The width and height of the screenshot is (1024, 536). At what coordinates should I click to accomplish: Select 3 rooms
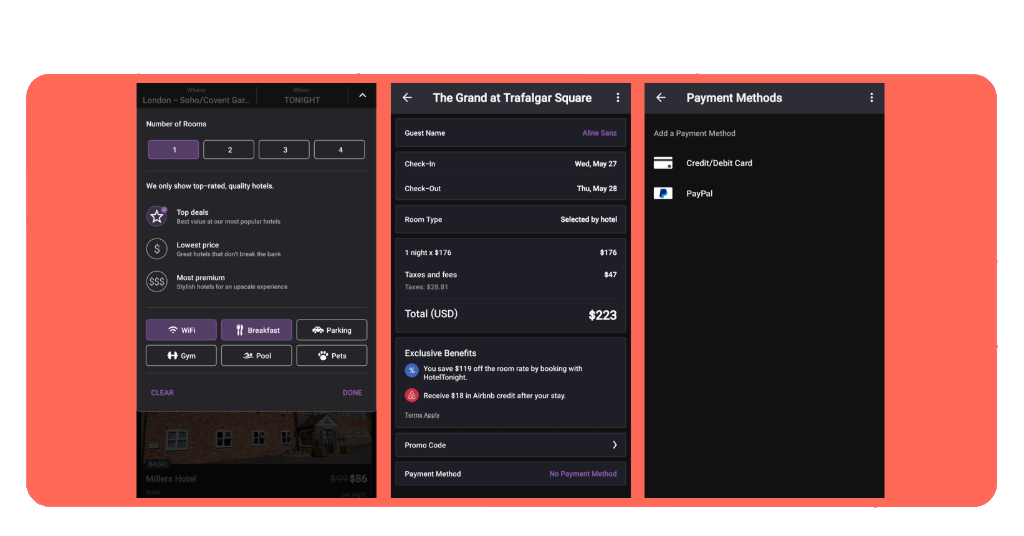(x=284, y=150)
